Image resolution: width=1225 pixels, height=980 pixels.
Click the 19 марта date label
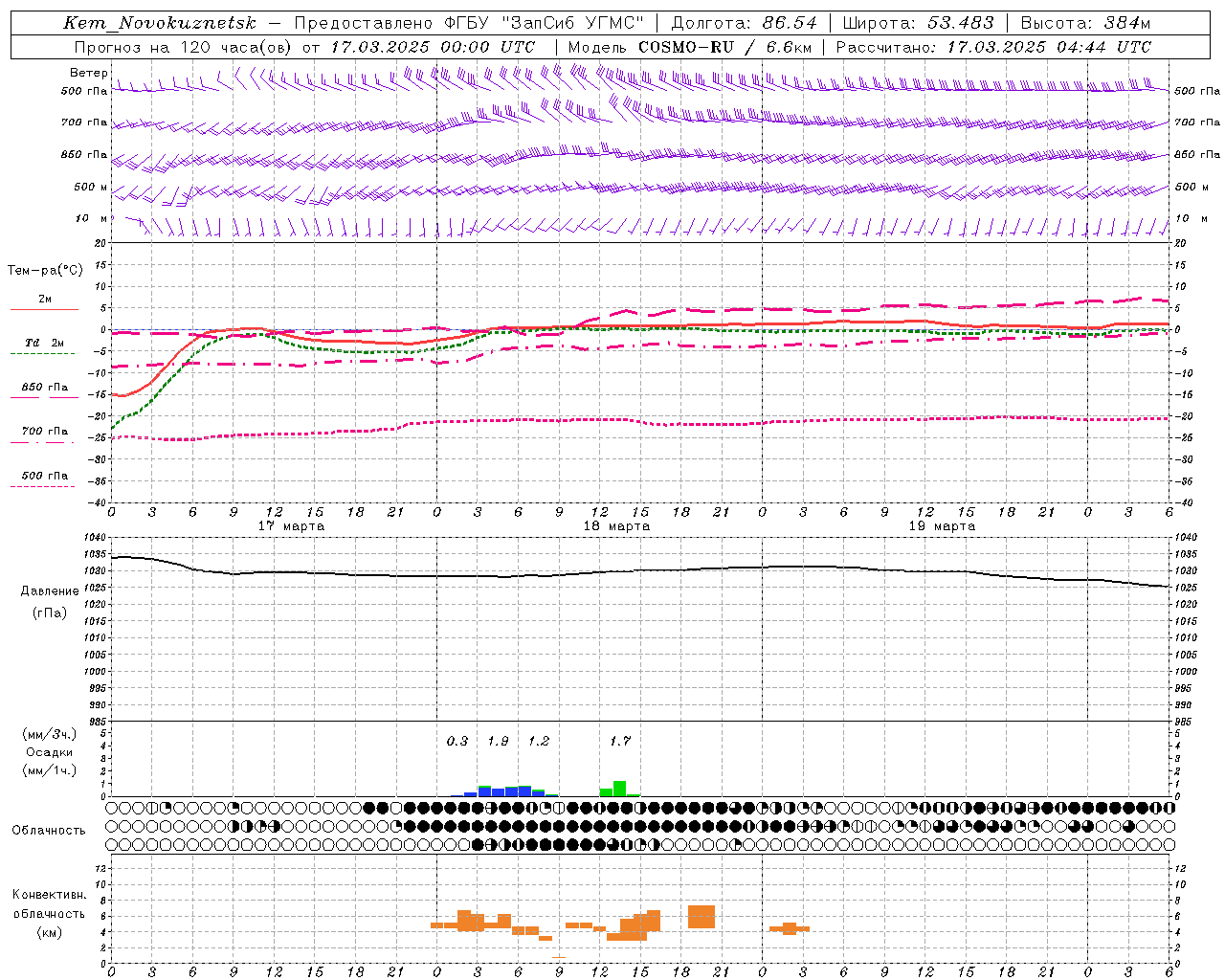(x=942, y=526)
